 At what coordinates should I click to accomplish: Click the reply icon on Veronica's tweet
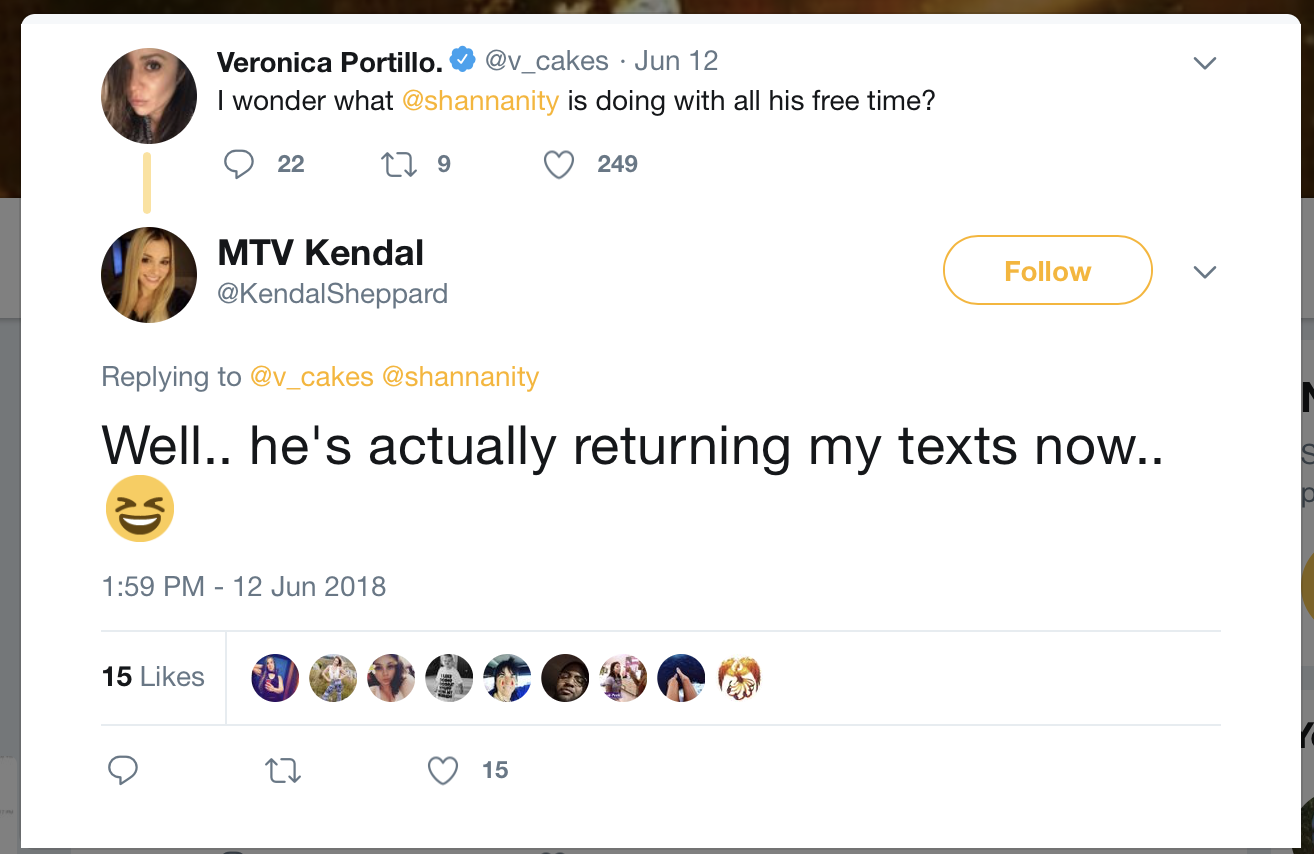tap(239, 164)
